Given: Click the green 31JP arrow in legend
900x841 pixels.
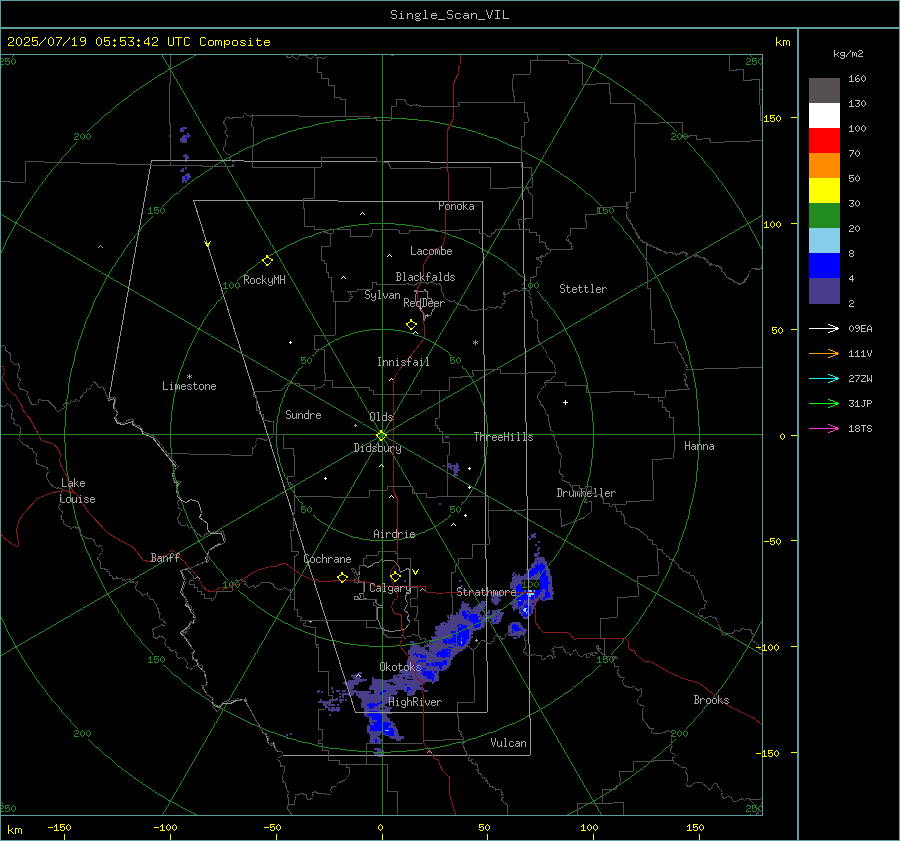Looking at the screenshot, I should tap(824, 404).
